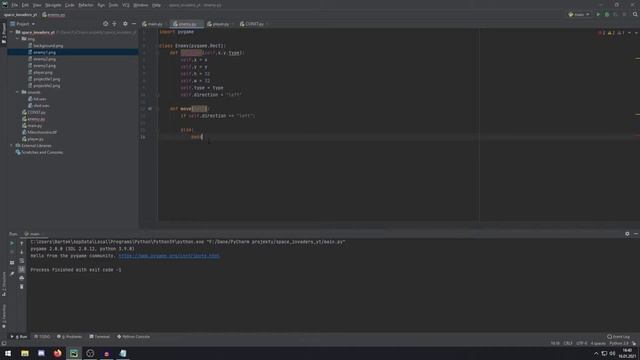Open the Problems tool window
Viewport: 640px width, 360px height.
point(69,337)
